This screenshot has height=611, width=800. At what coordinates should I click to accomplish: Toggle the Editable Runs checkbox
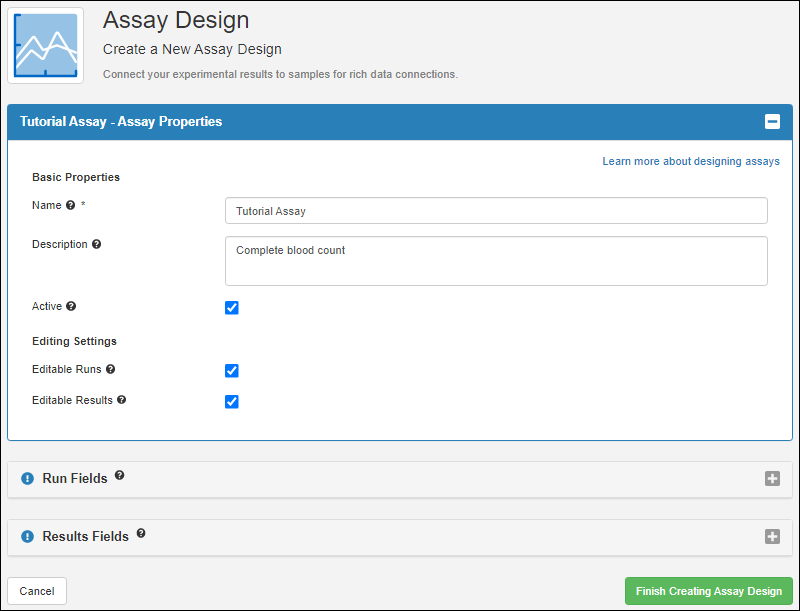click(x=232, y=371)
